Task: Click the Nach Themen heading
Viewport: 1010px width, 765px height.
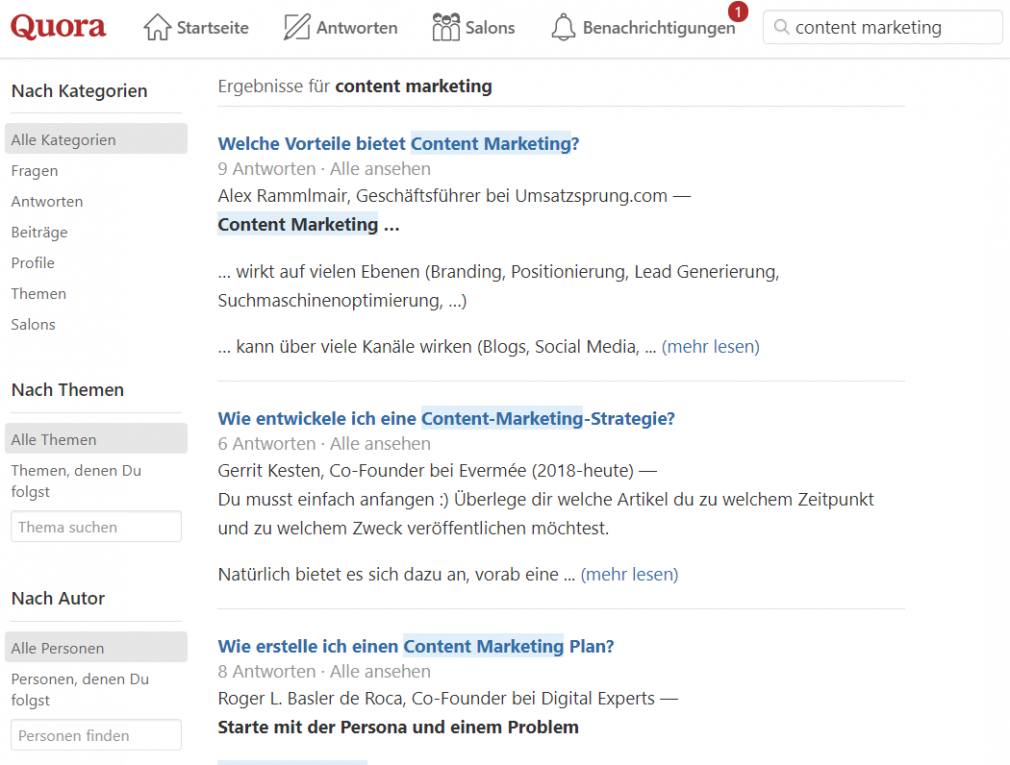Action: coord(68,390)
